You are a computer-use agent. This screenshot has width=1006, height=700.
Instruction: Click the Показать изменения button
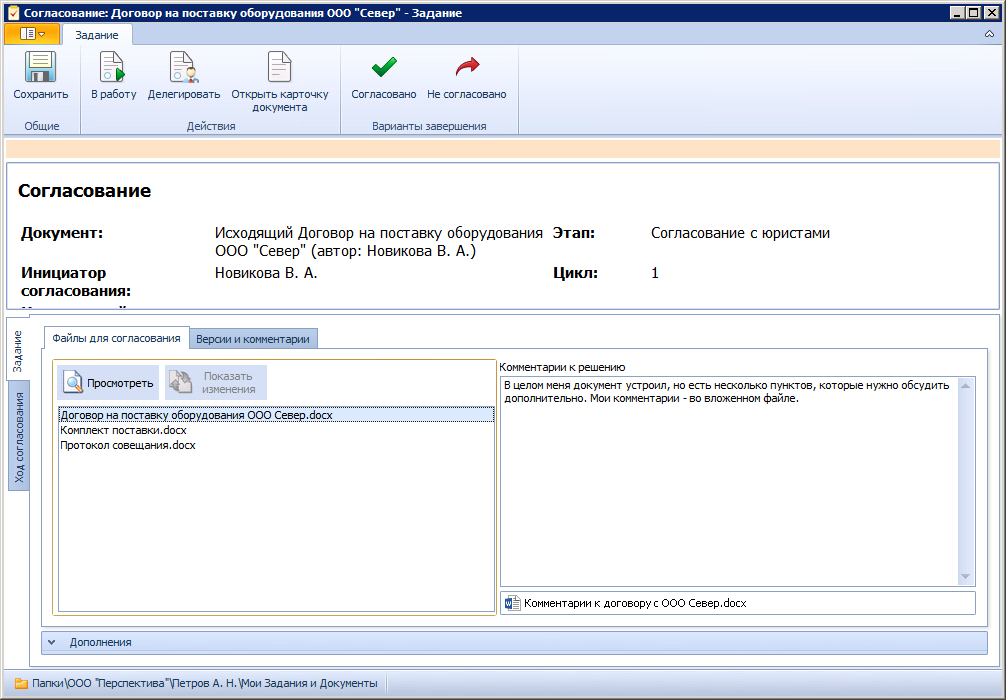point(216,383)
